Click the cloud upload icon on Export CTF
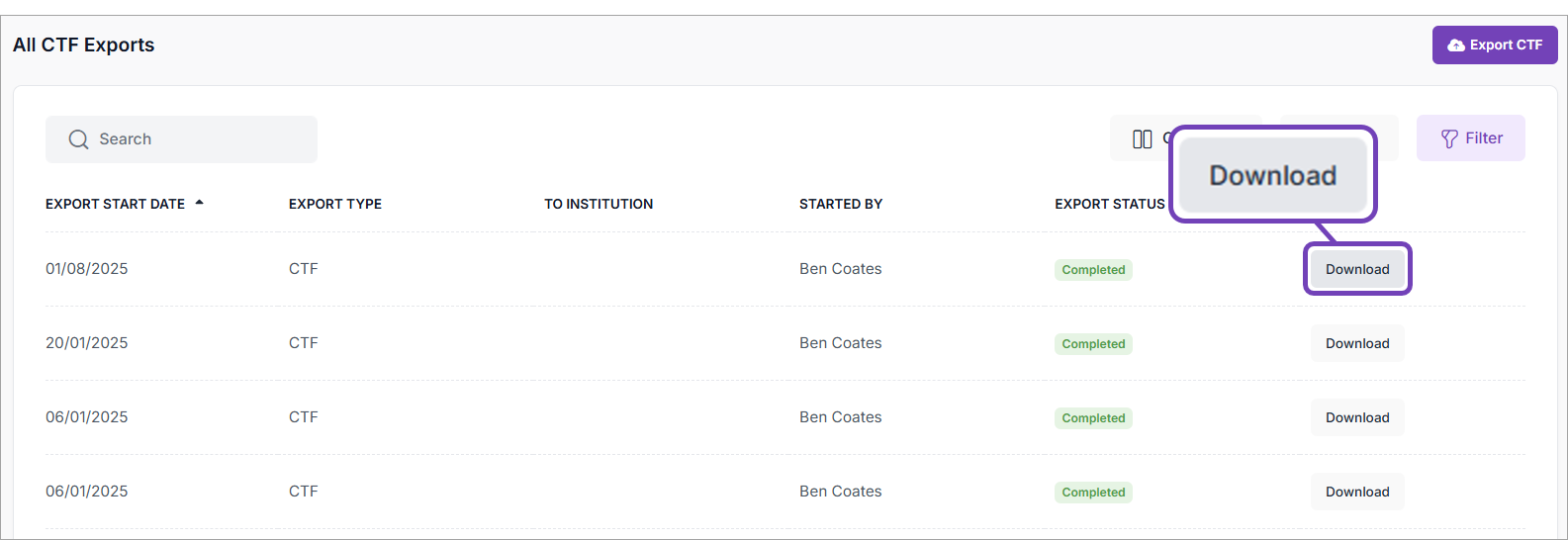 [x=1456, y=45]
